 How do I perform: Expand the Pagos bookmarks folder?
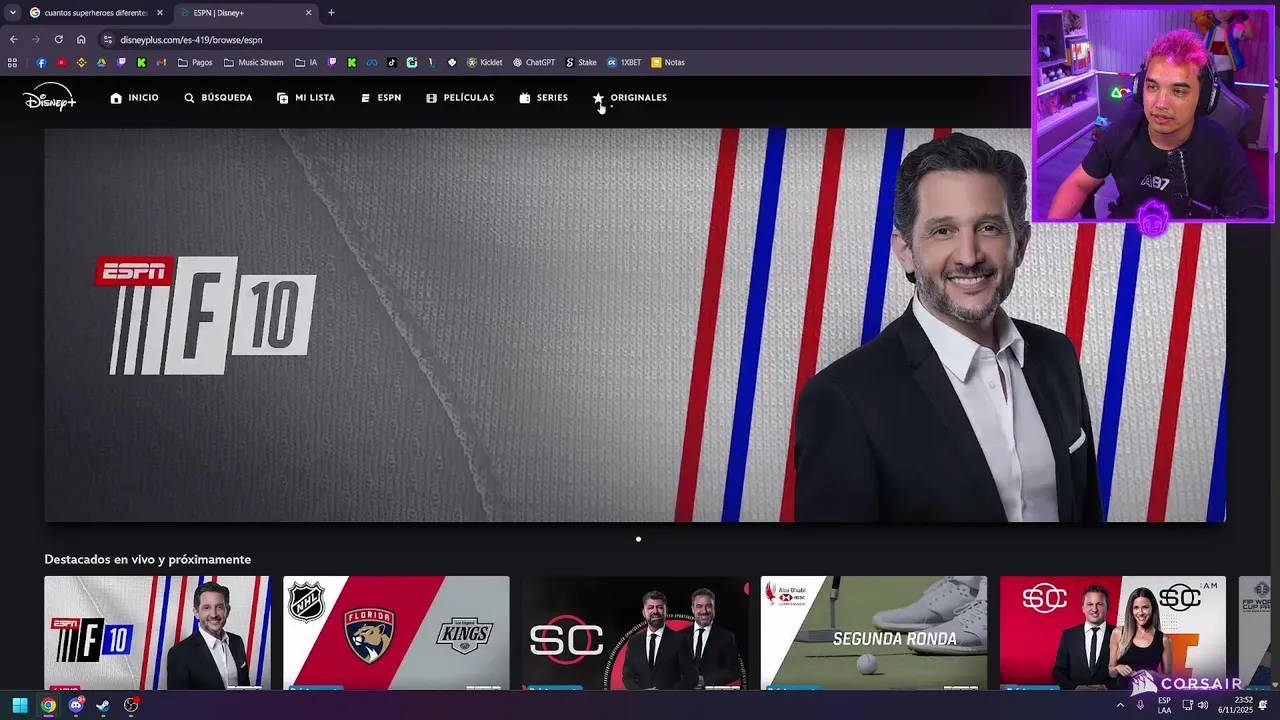click(x=195, y=62)
